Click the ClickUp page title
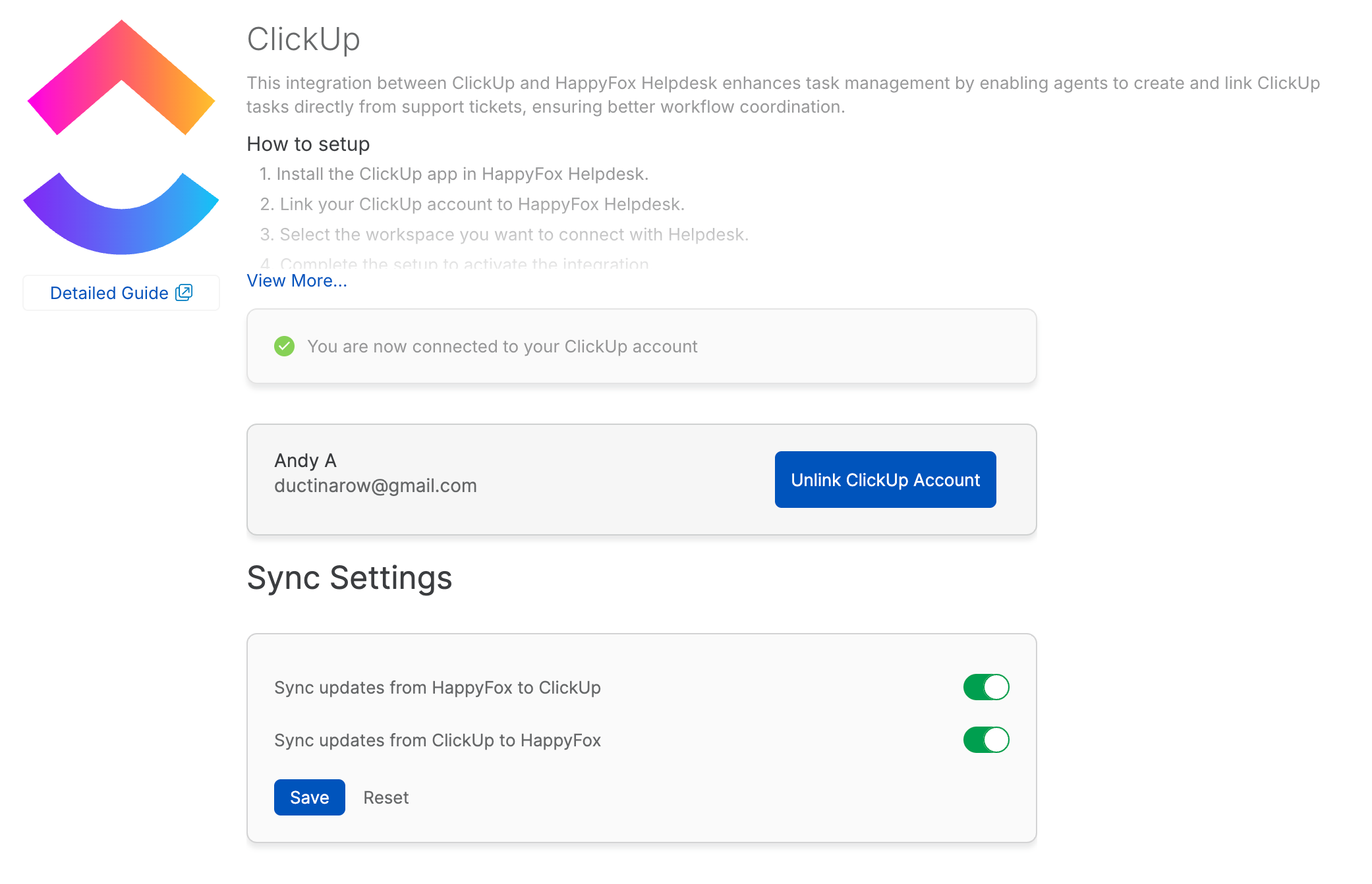1372x884 pixels. (x=303, y=39)
